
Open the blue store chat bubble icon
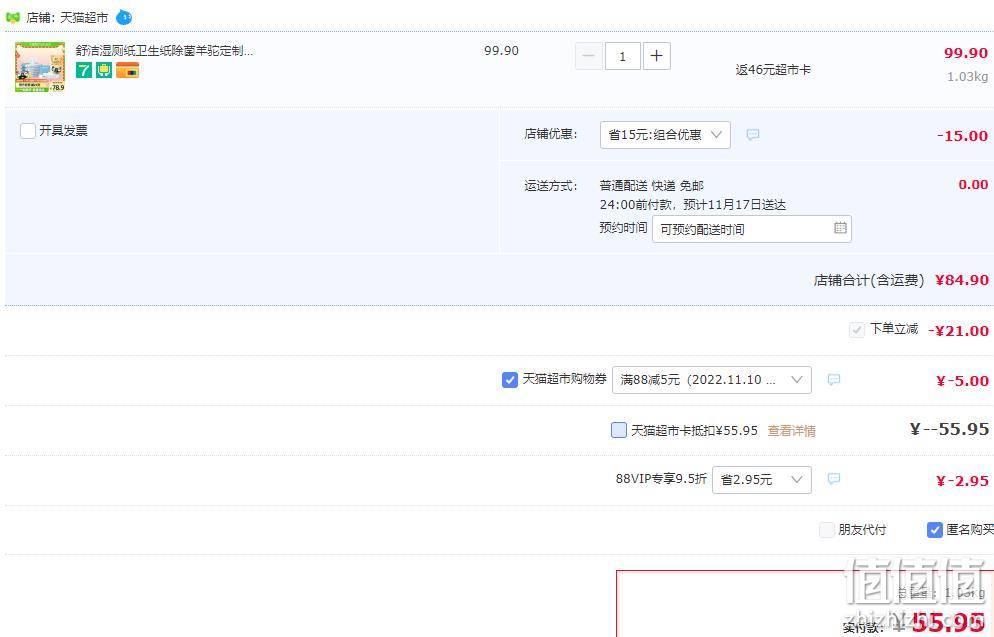[x=124, y=17]
